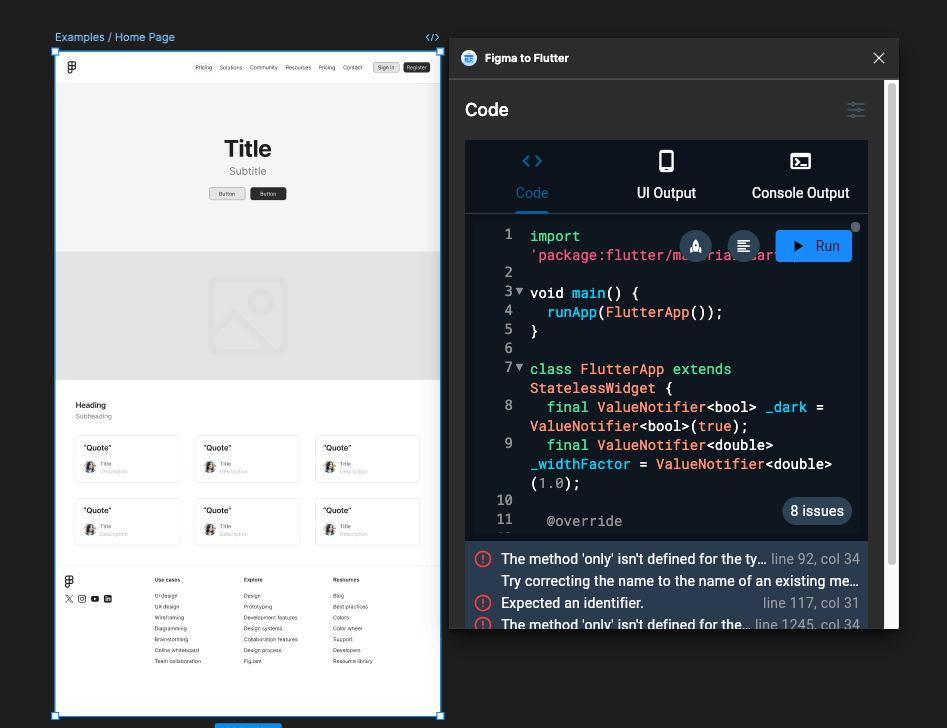947x728 pixels.
Task: Select the Heading text above the quotes
Action: point(91,405)
